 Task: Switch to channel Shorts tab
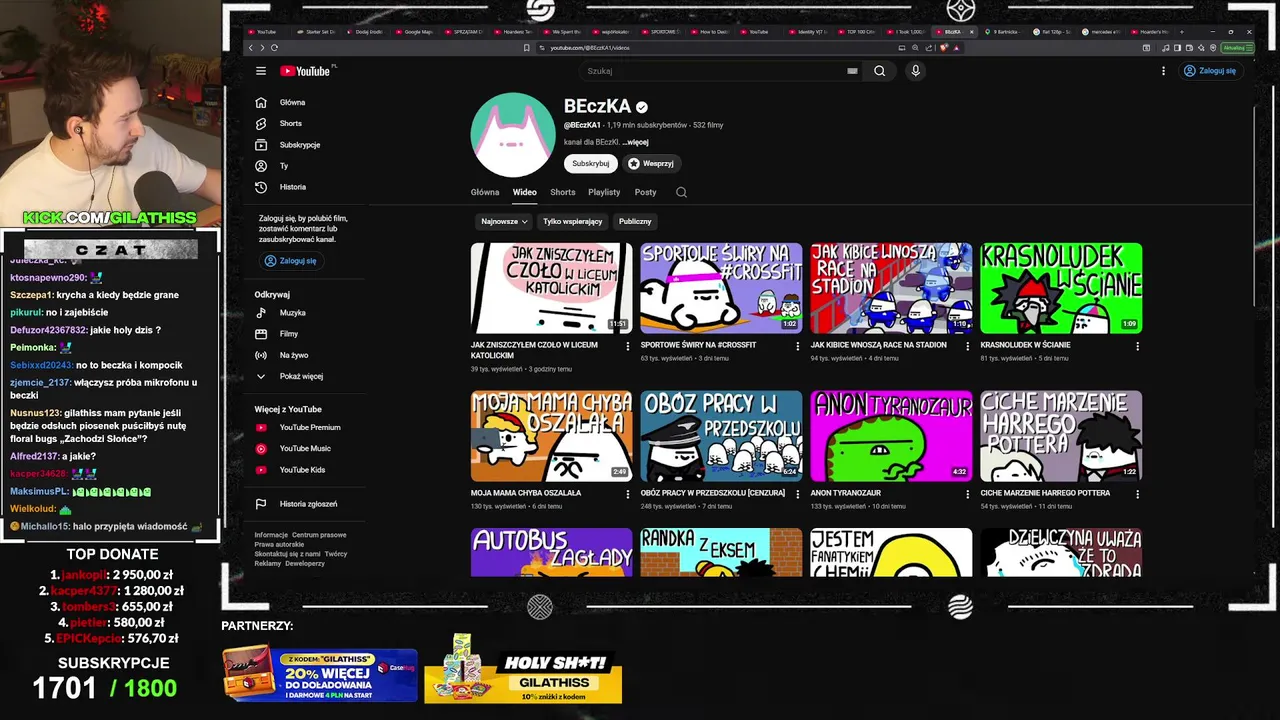tap(563, 192)
